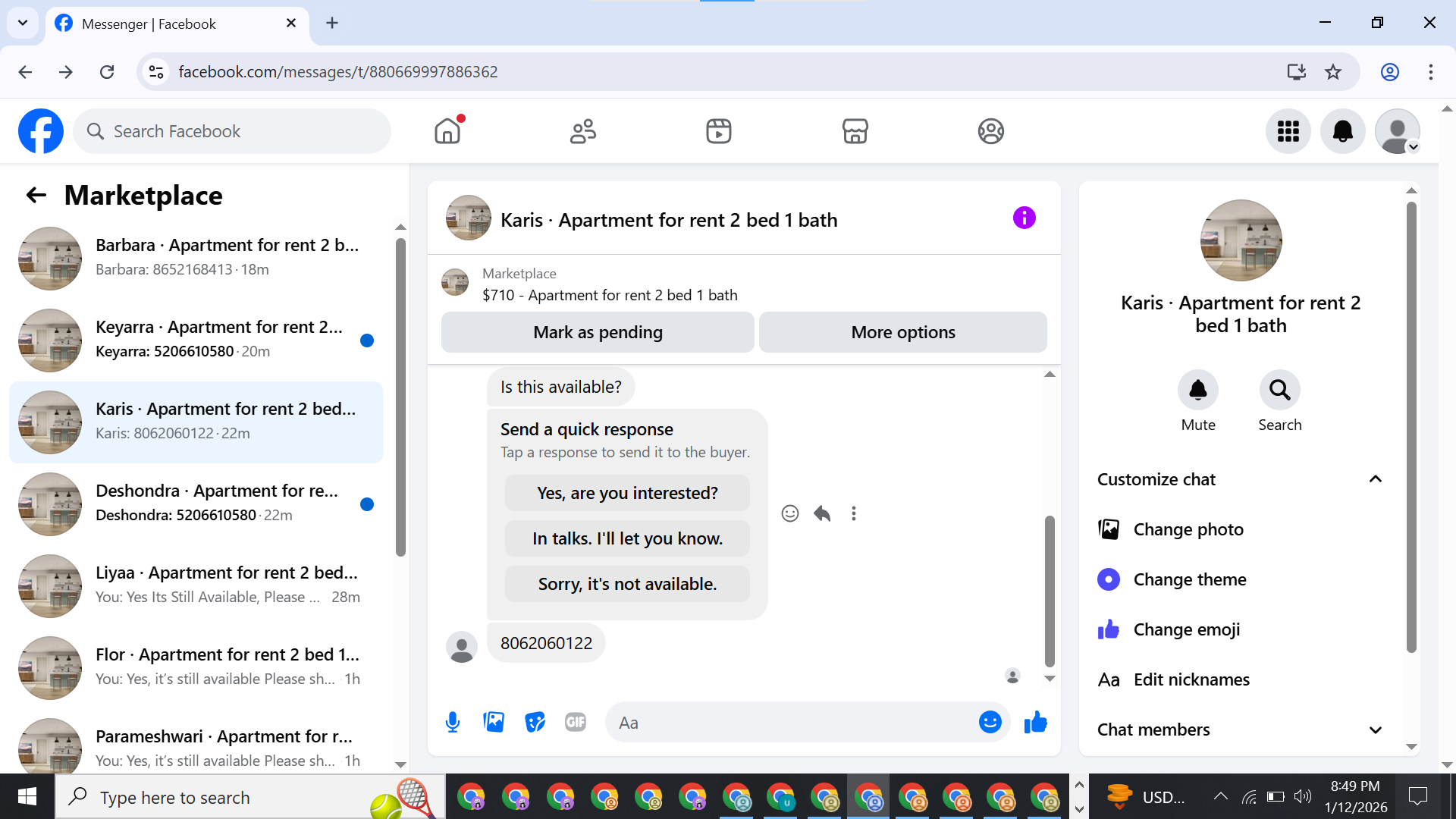The width and height of the screenshot is (1456, 819).
Task: Open the Friends tab in top navigation
Action: 582,131
